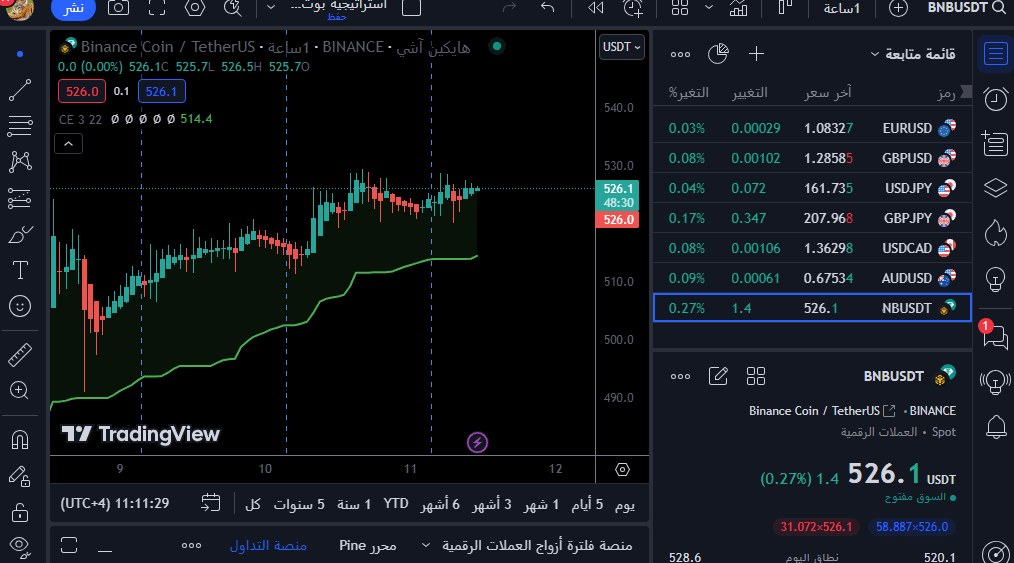Toggle stay in drawing mode pencil lock
This screenshot has height=563, width=1014.
click(20, 476)
